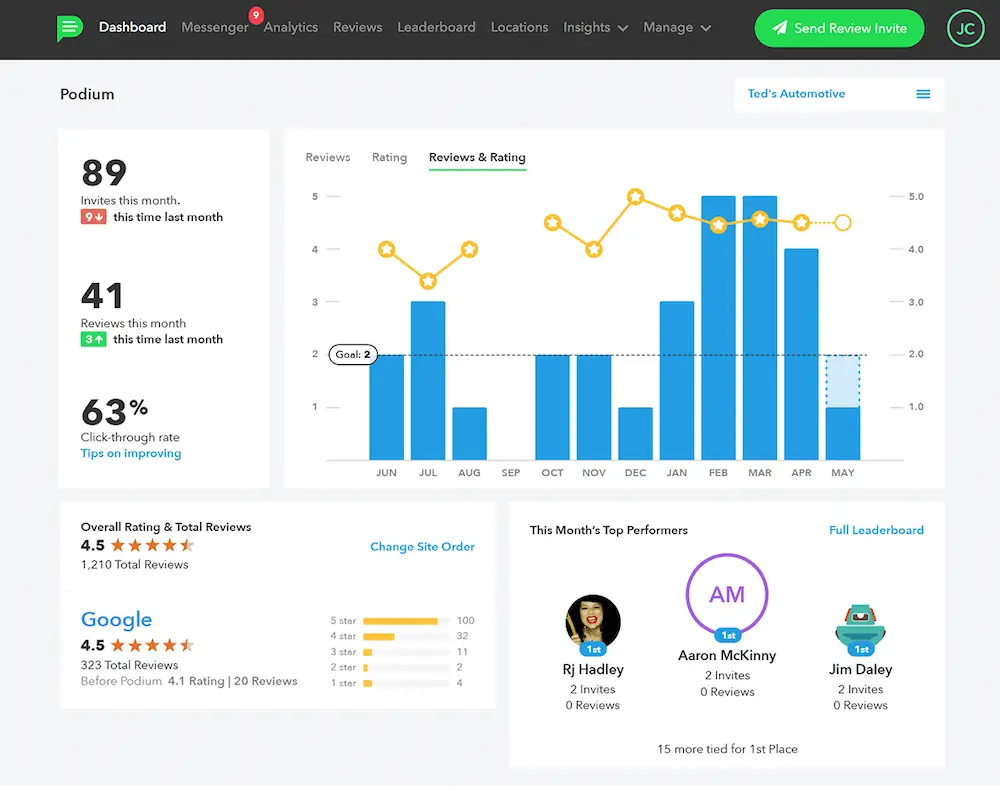Switch to the Rating chart tab
Viewport: 1000px width, 786px height.
click(x=390, y=157)
